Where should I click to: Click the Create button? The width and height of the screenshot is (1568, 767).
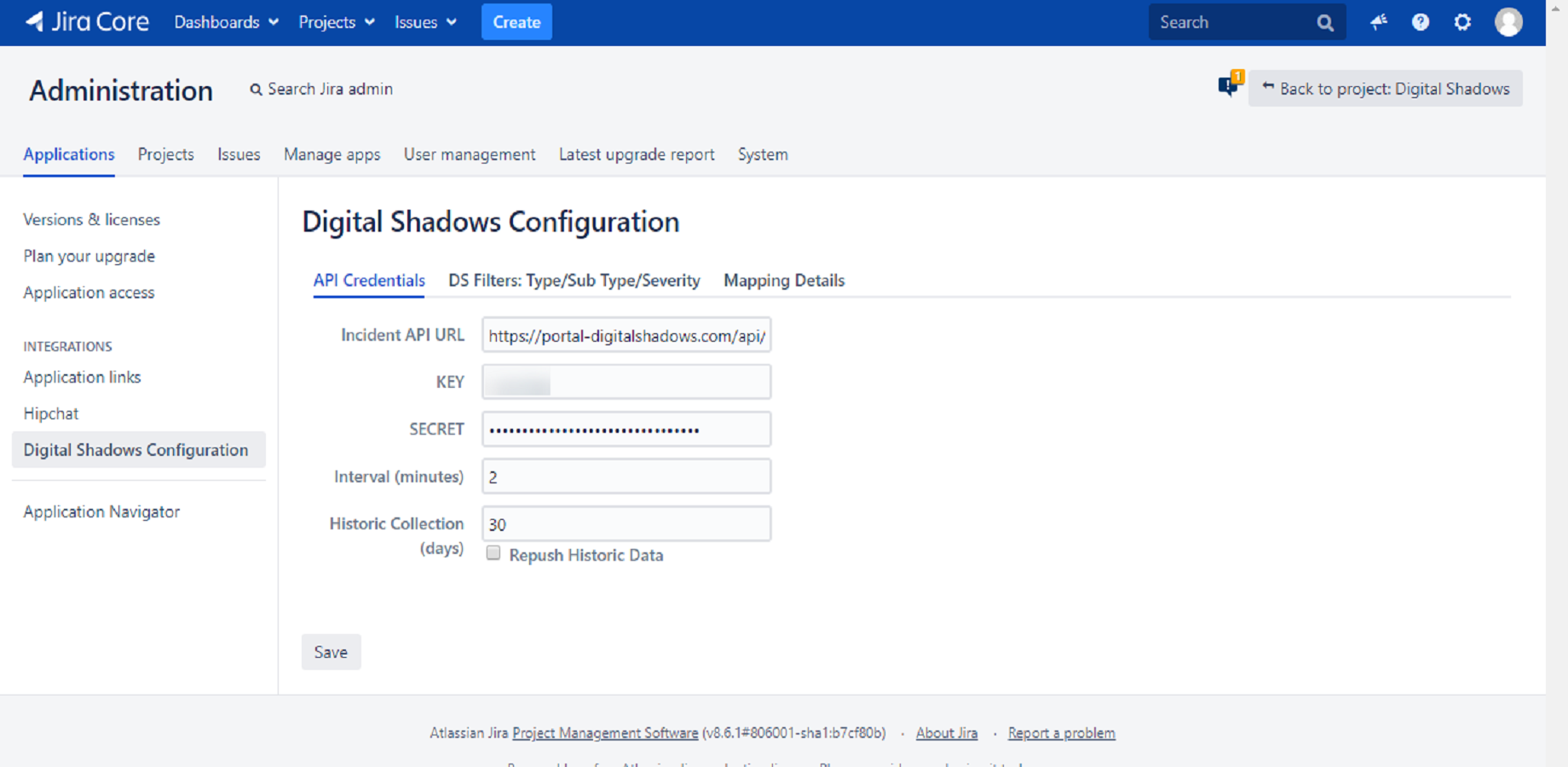click(x=516, y=22)
